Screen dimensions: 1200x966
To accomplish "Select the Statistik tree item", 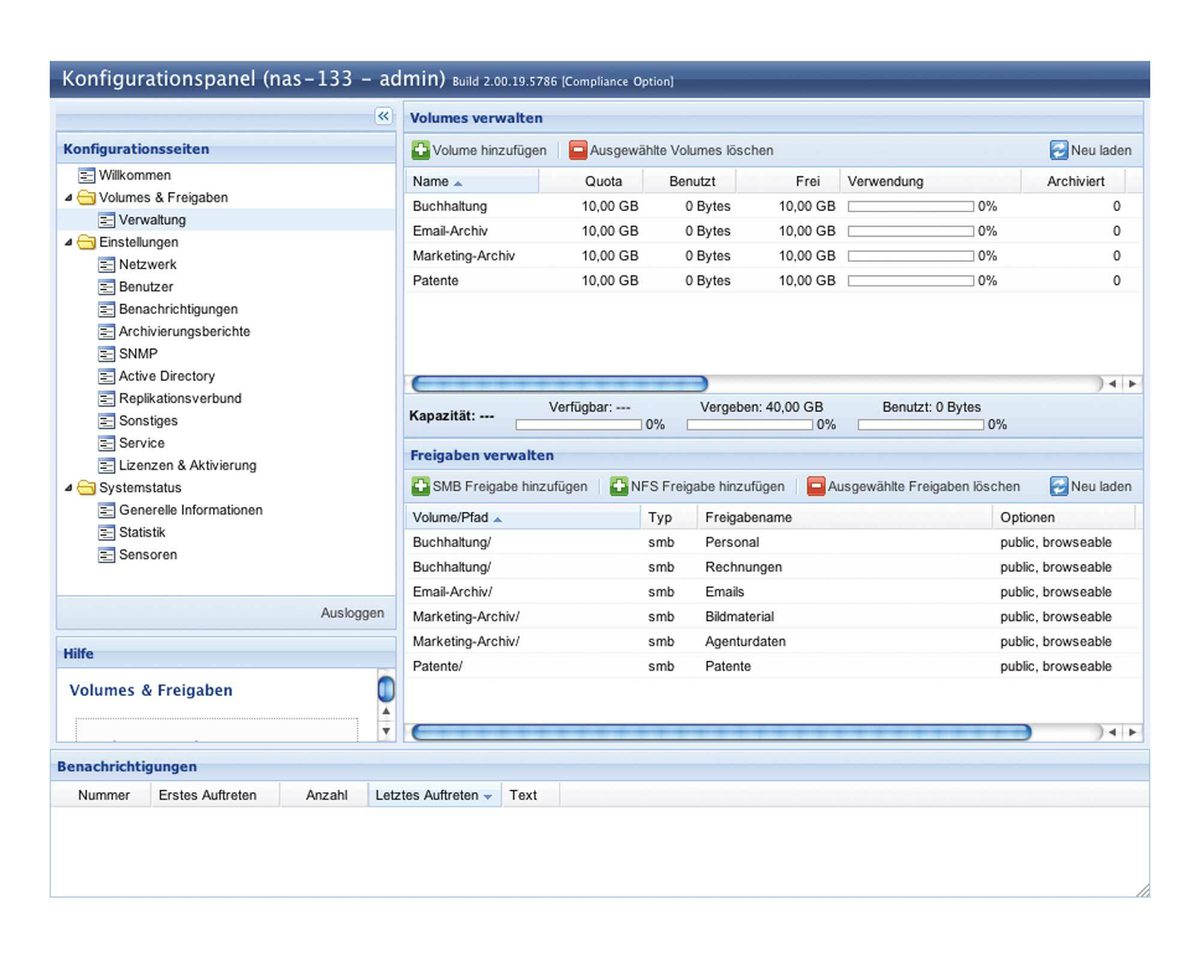I will (x=142, y=533).
